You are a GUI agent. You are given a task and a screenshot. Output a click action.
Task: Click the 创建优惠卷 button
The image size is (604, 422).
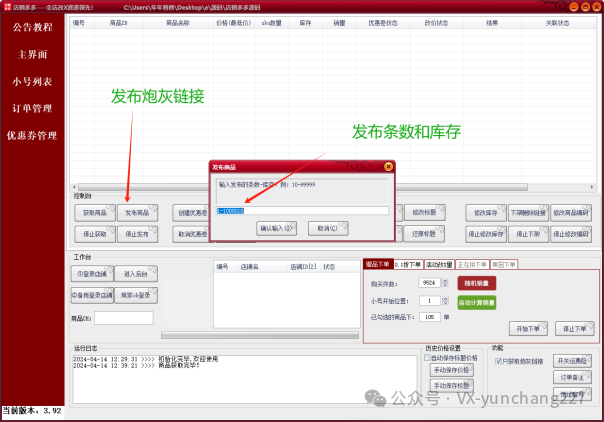tap(191, 213)
